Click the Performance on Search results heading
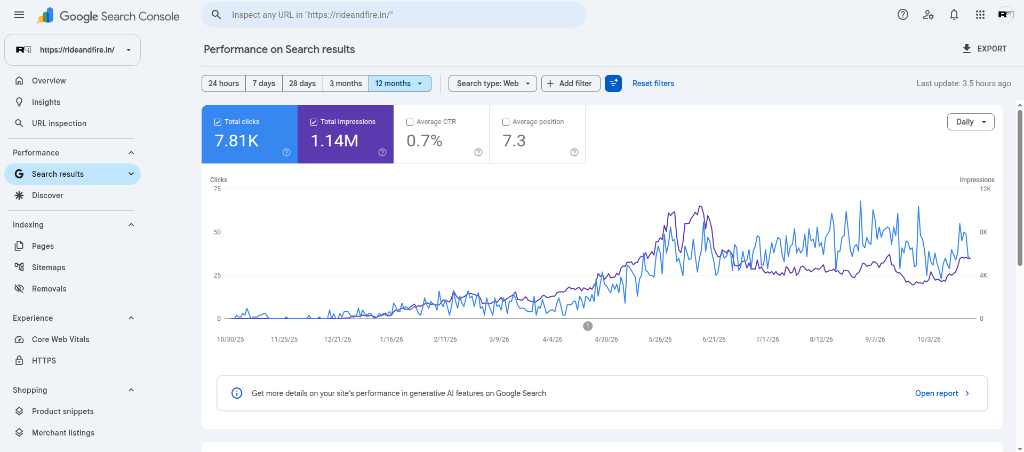 [280, 50]
